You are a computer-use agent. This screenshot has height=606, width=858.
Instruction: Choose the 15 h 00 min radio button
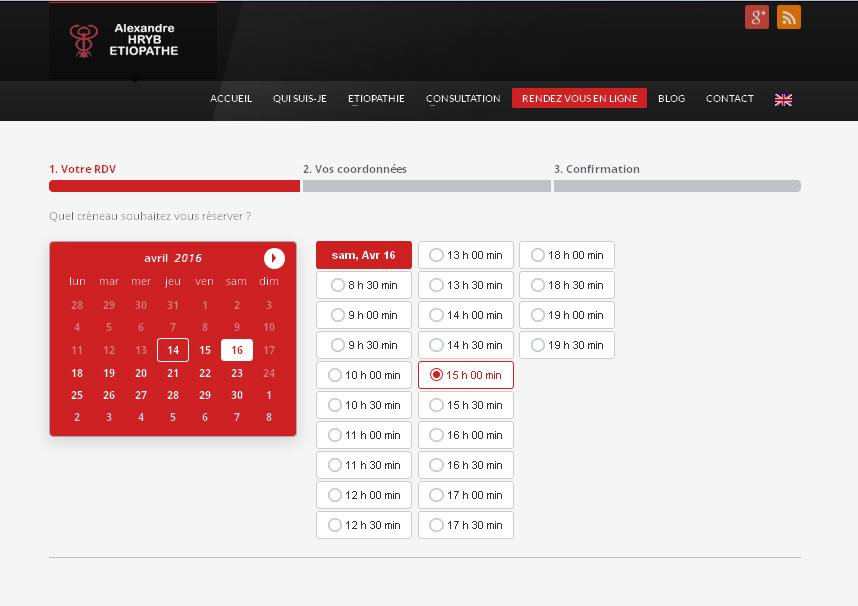tap(436, 375)
